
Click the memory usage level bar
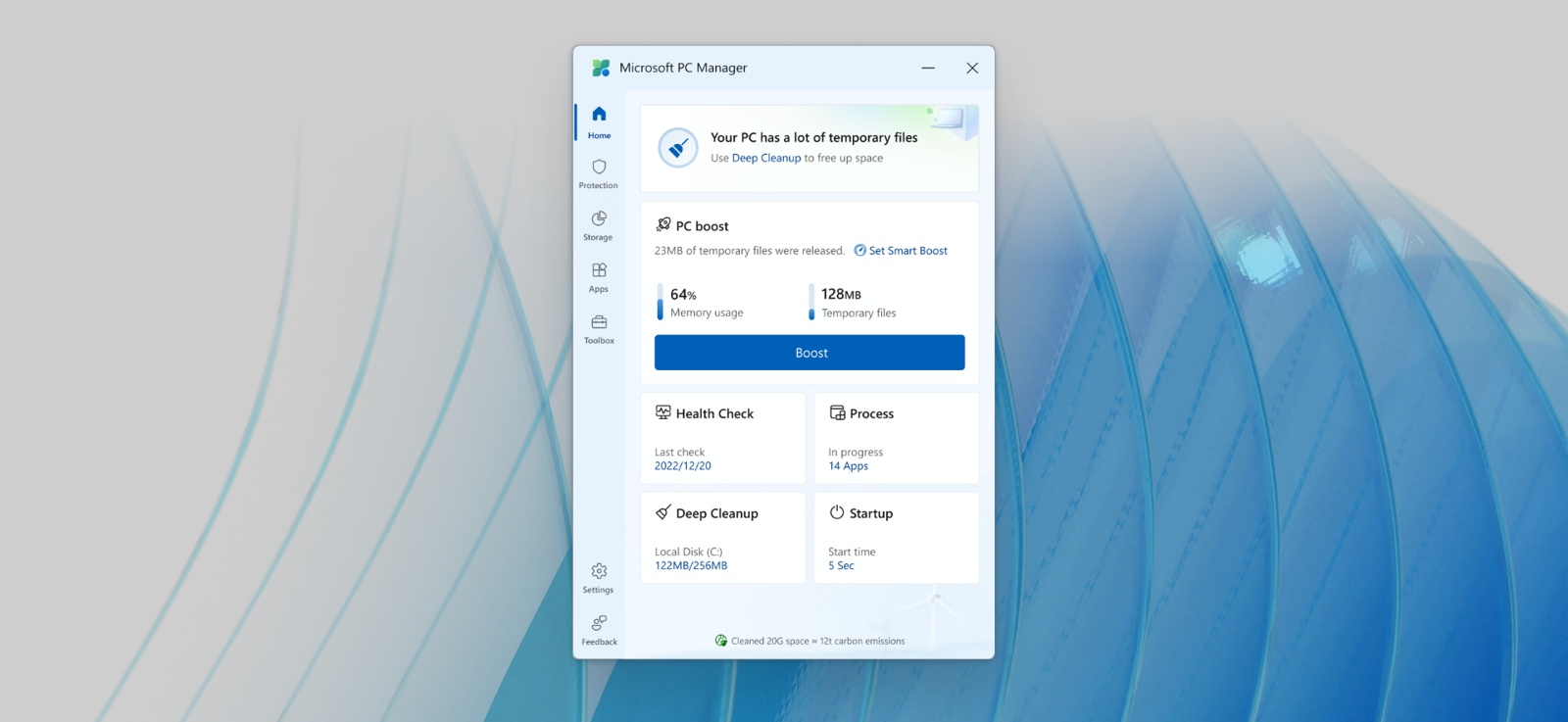(x=660, y=302)
